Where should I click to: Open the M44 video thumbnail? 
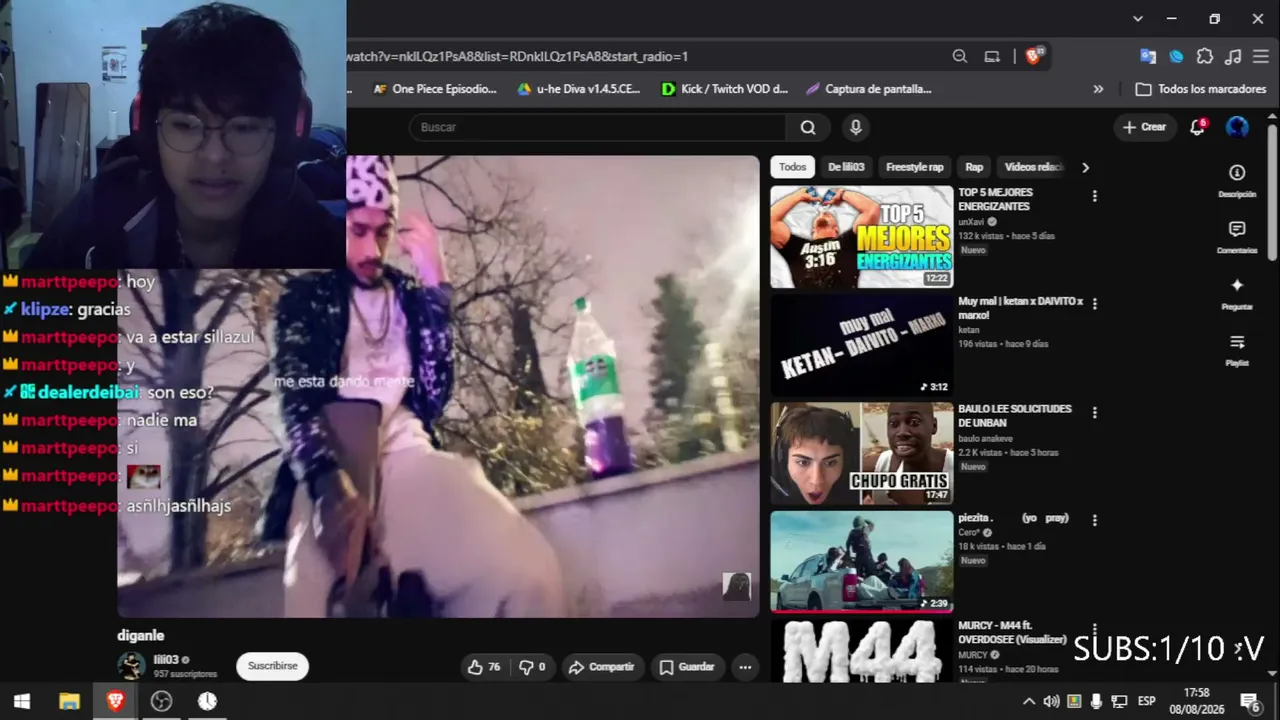pos(861,650)
